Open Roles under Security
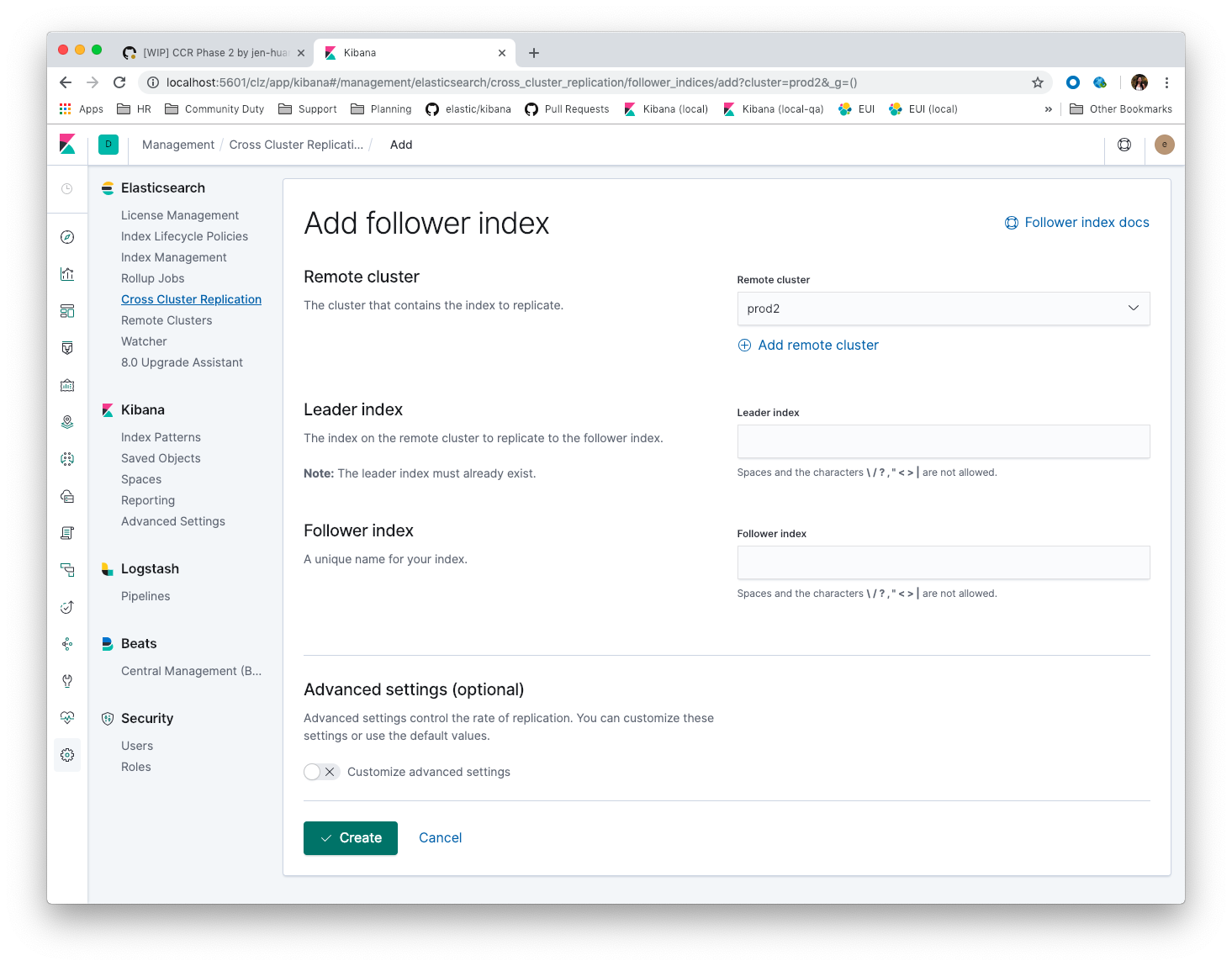This screenshot has height=966, width=1232. coord(136,767)
